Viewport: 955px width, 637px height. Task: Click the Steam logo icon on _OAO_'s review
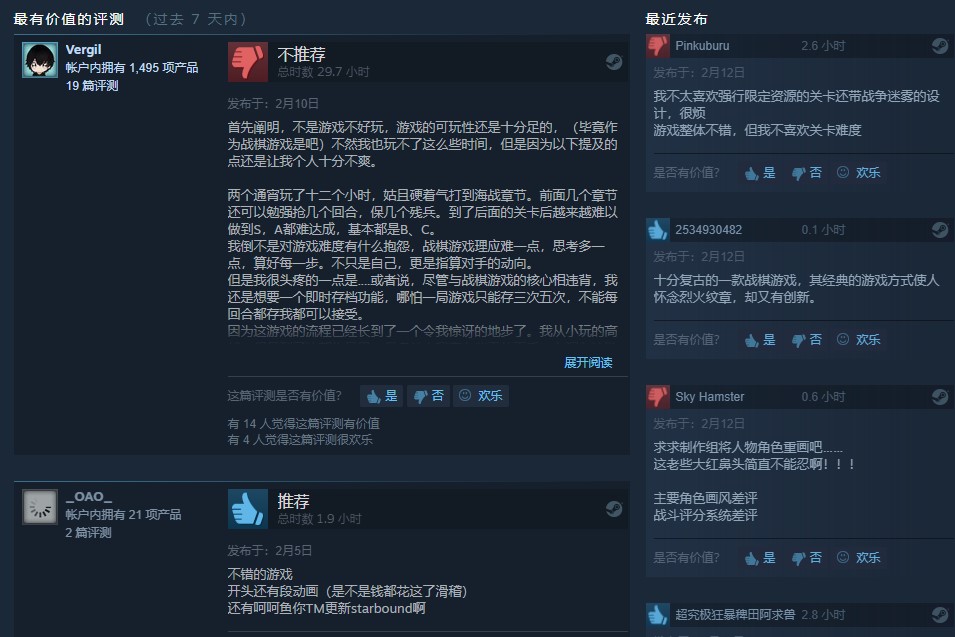pyautogui.click(x=613, y=509)
